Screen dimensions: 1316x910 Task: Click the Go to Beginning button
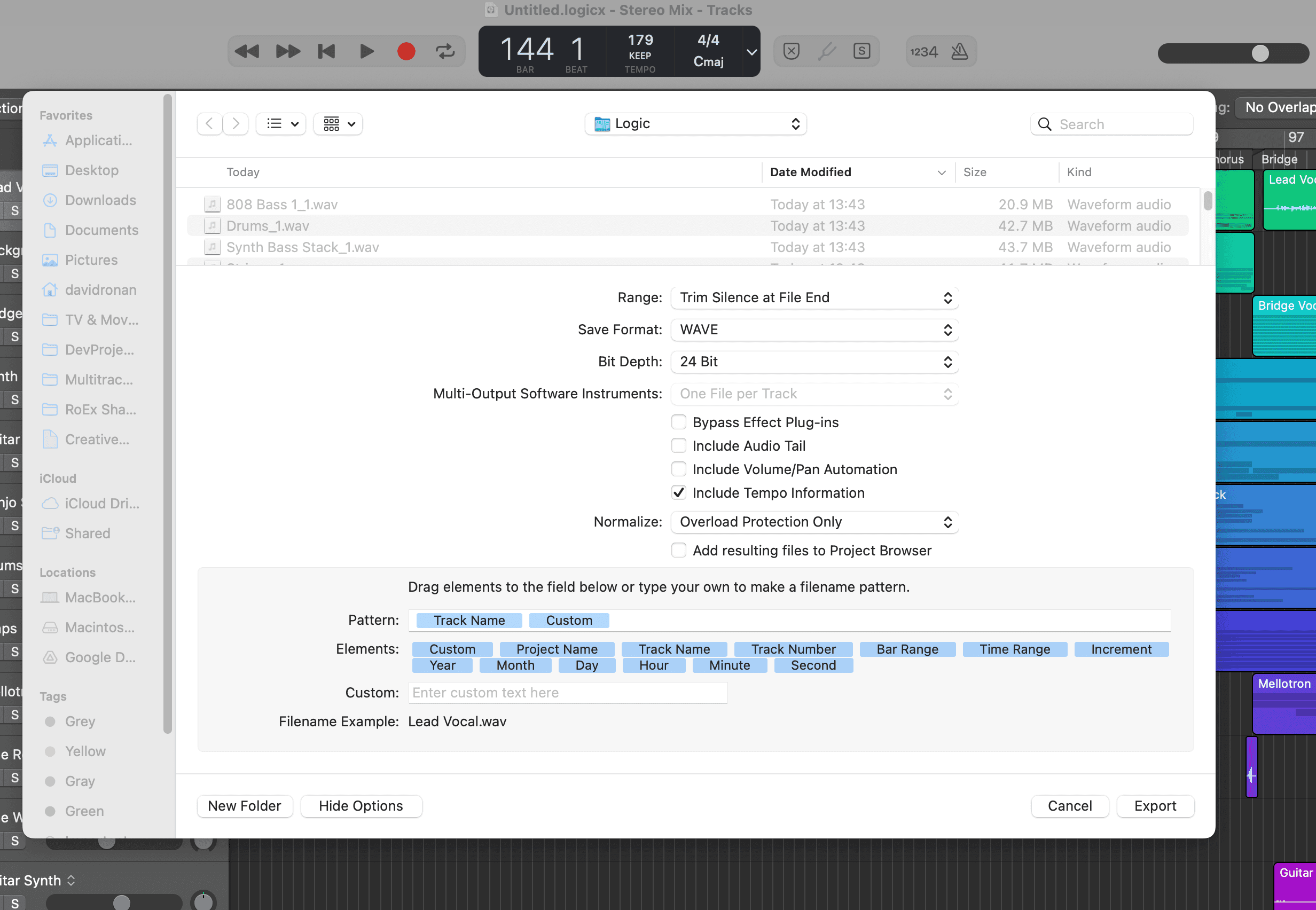coord(326,51)
